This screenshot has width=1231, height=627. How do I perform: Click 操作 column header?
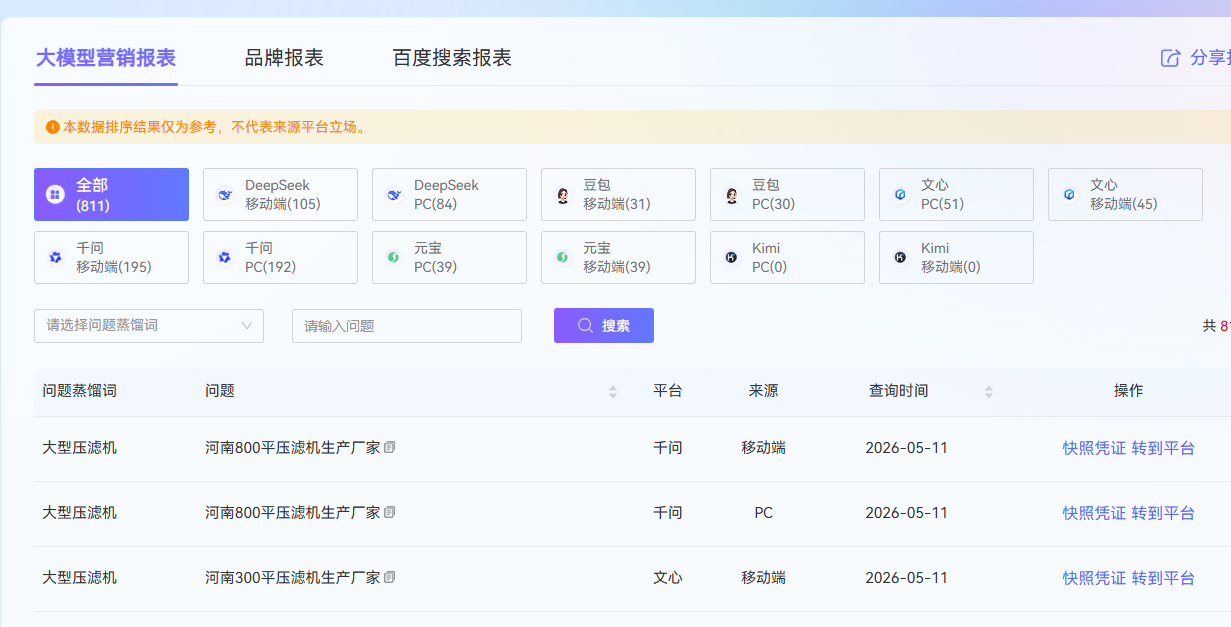1128,391
